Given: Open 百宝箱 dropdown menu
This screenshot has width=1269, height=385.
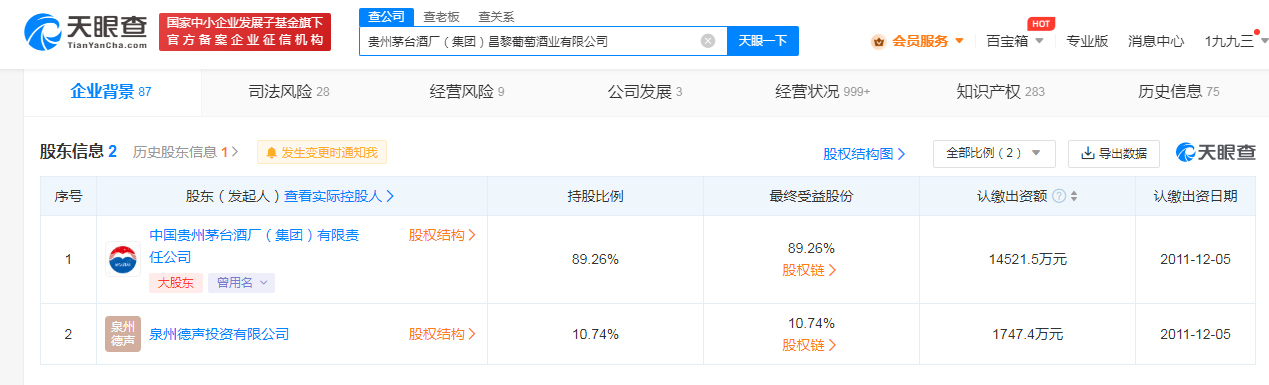Looking at the screenshot, I should click(x=1015, y=41).
